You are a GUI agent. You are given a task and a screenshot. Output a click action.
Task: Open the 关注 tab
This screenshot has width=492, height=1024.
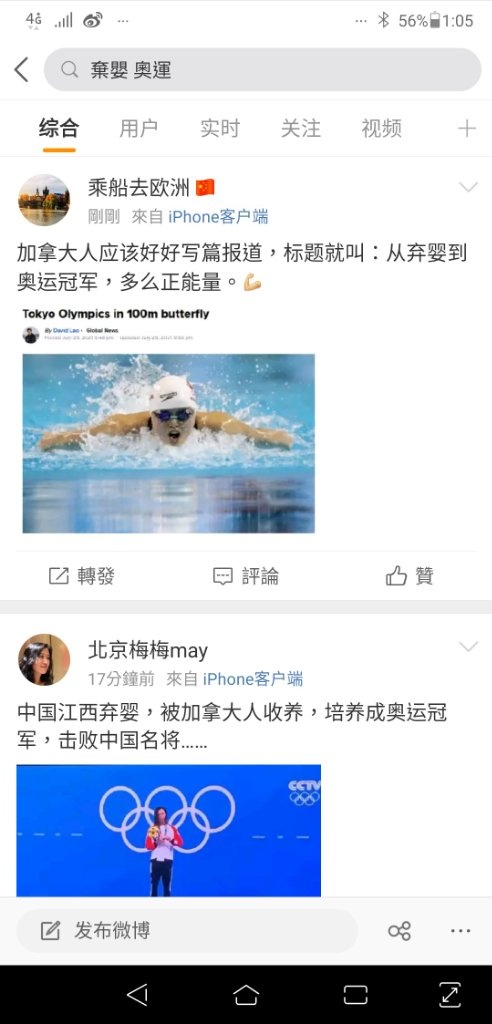coord(301,129)
